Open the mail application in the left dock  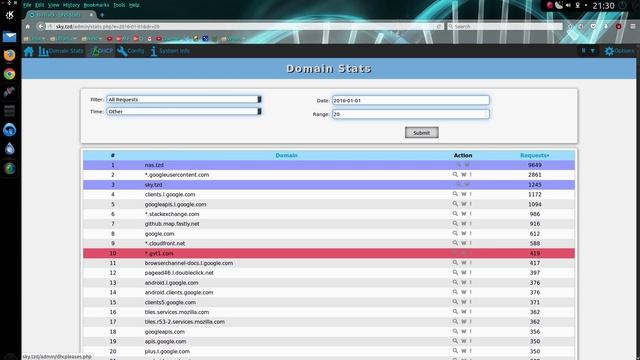9,36
